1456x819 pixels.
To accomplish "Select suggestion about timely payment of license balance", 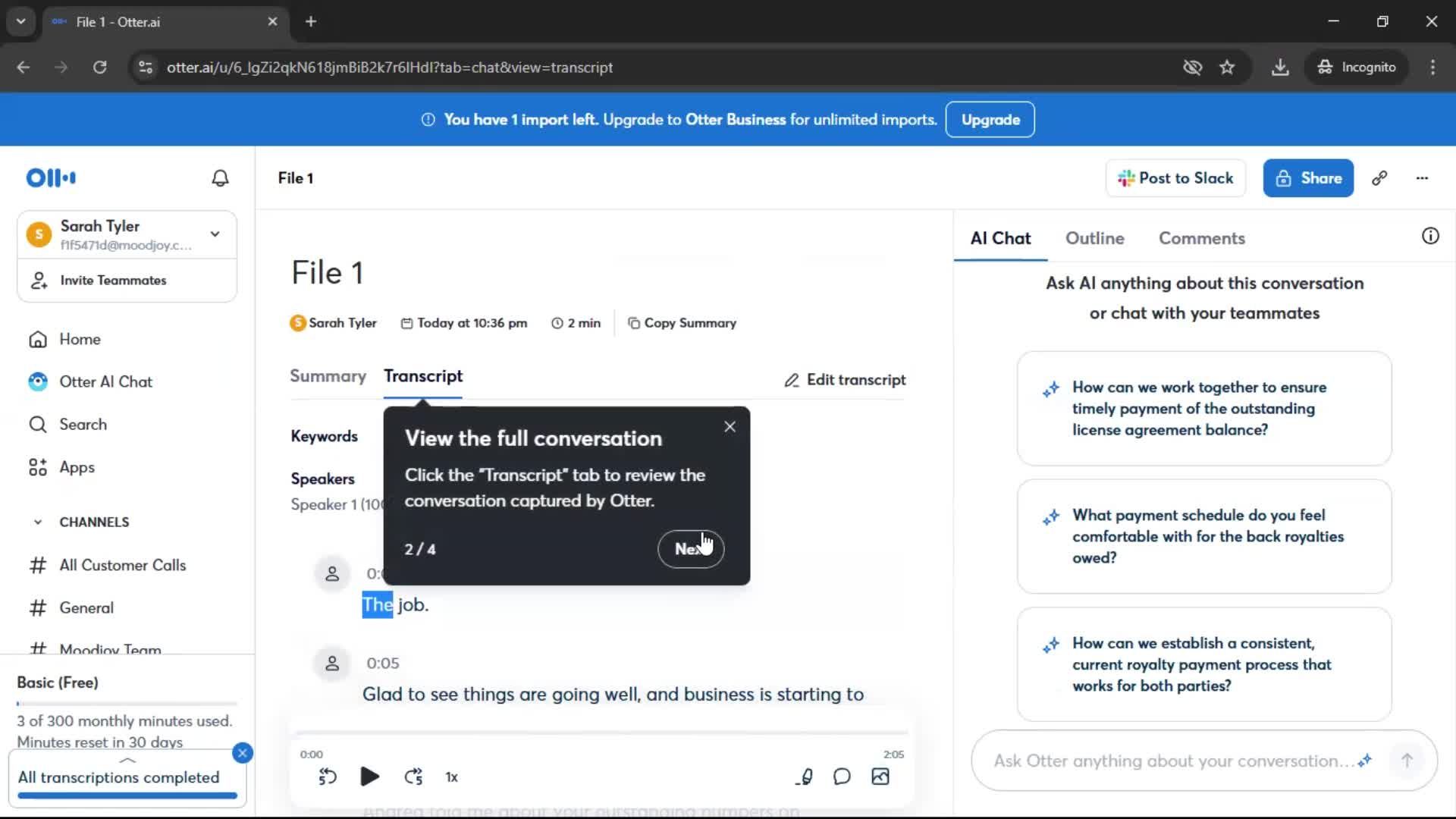I will 1204,409.
